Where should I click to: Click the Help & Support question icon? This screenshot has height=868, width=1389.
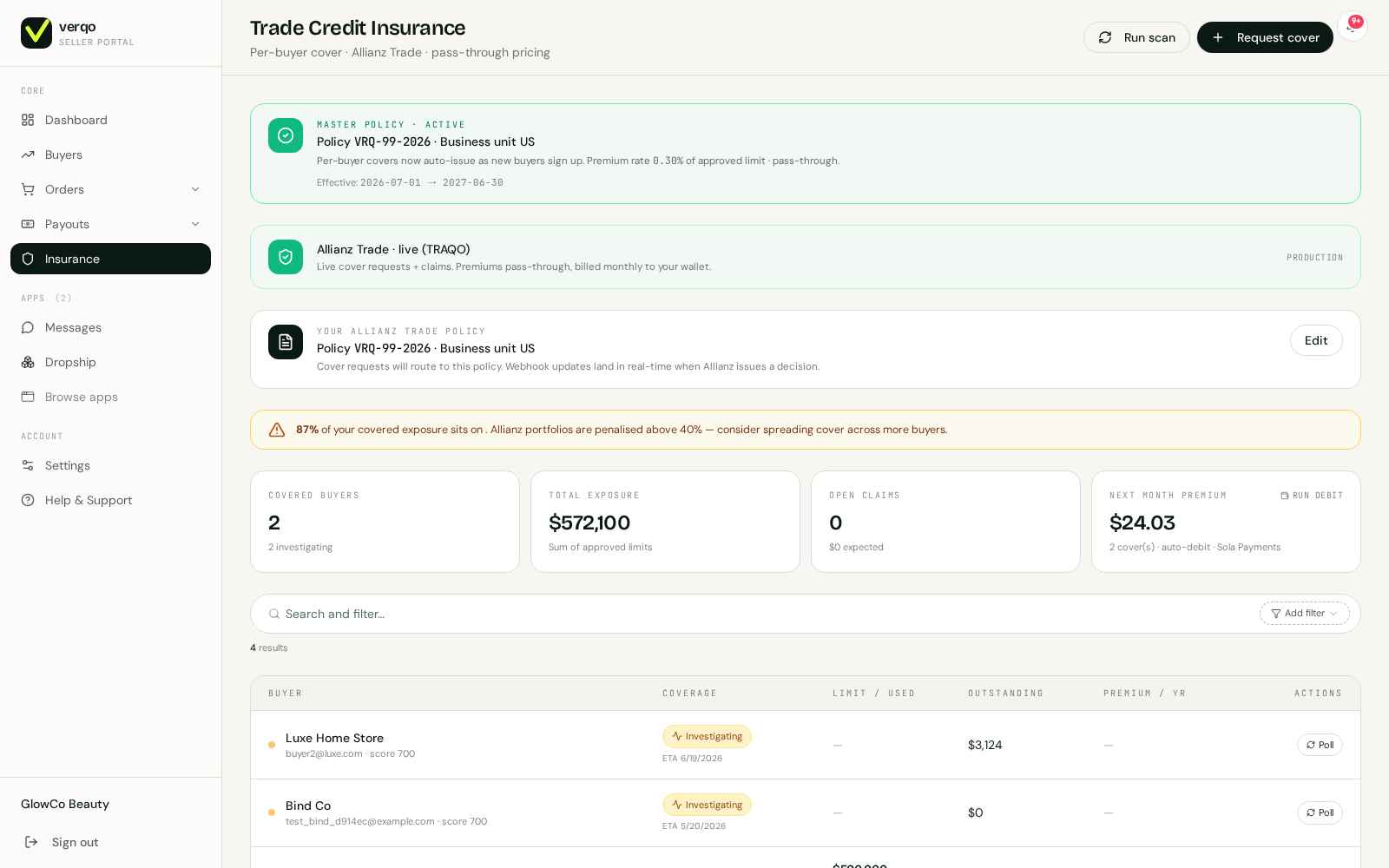[28, 500]
